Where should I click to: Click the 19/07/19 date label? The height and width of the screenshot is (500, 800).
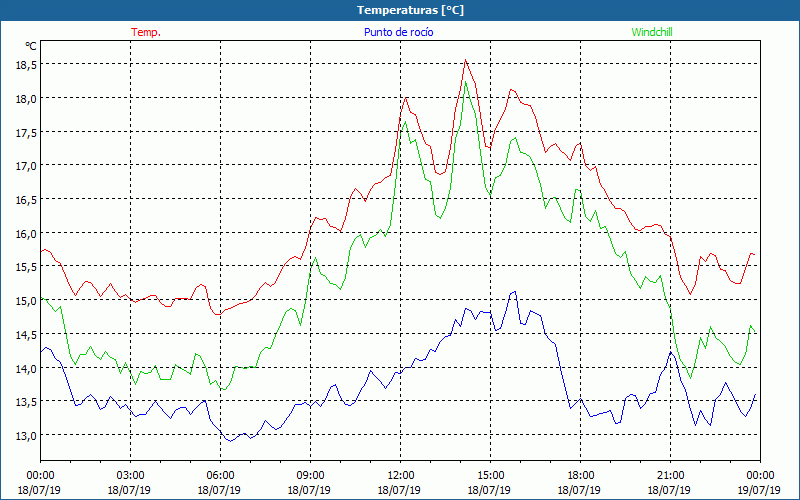click(759, 490)
